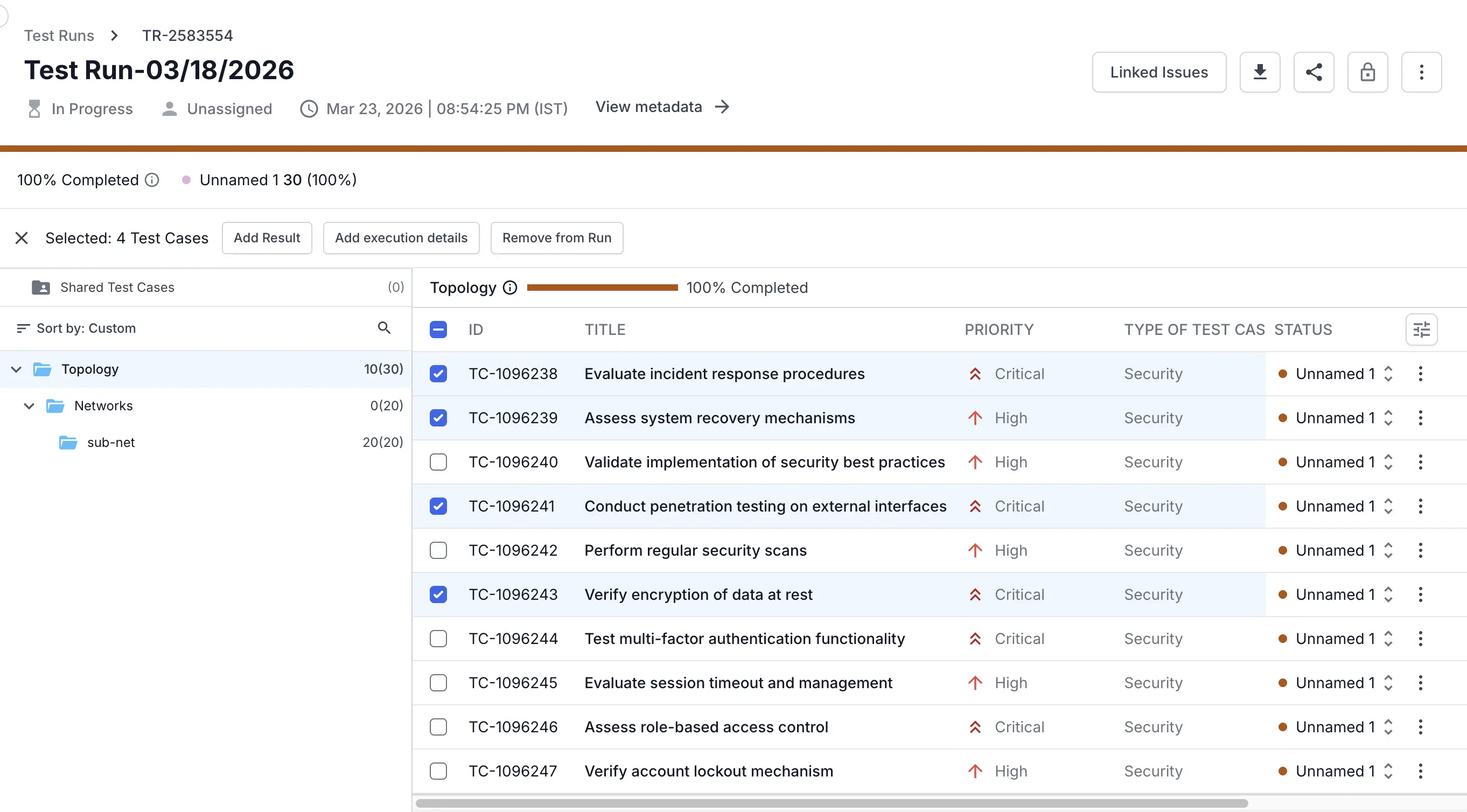Click the share icon button
Viewport: 1467px width, 812px height.
[1314, 72]
